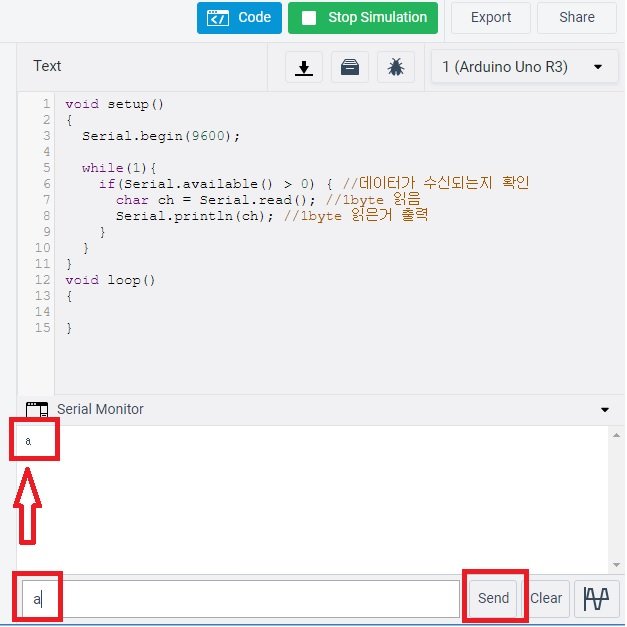This screenshot has height=627, width=627.
Task: Click the 'Serial Monitor' panel title
Action: pyautogui.click(x=100, y=409)
